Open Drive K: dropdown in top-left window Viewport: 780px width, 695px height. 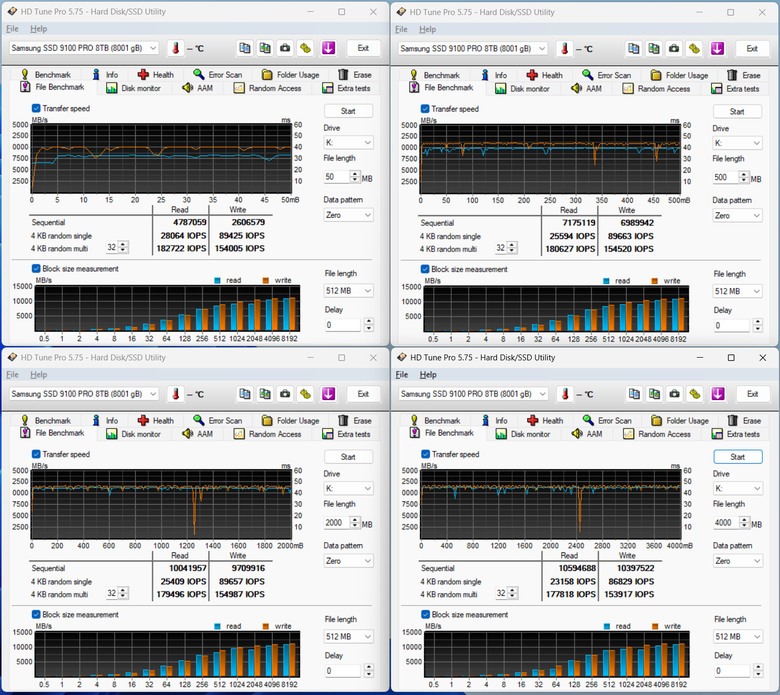(x=348, y=142)
